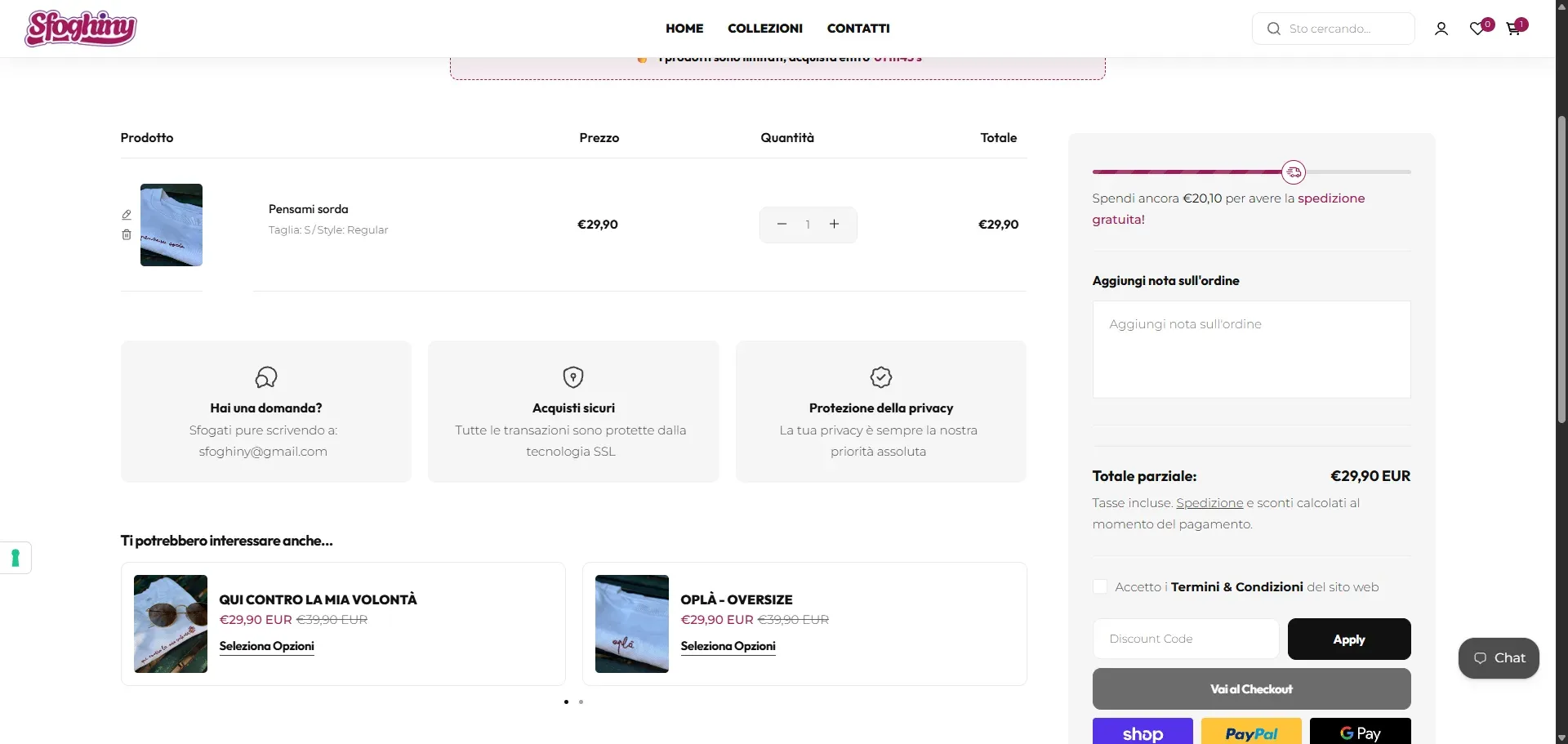Open the COLLEZIONI menu item
The image size is (1568, 744).
tap(765, 29)
